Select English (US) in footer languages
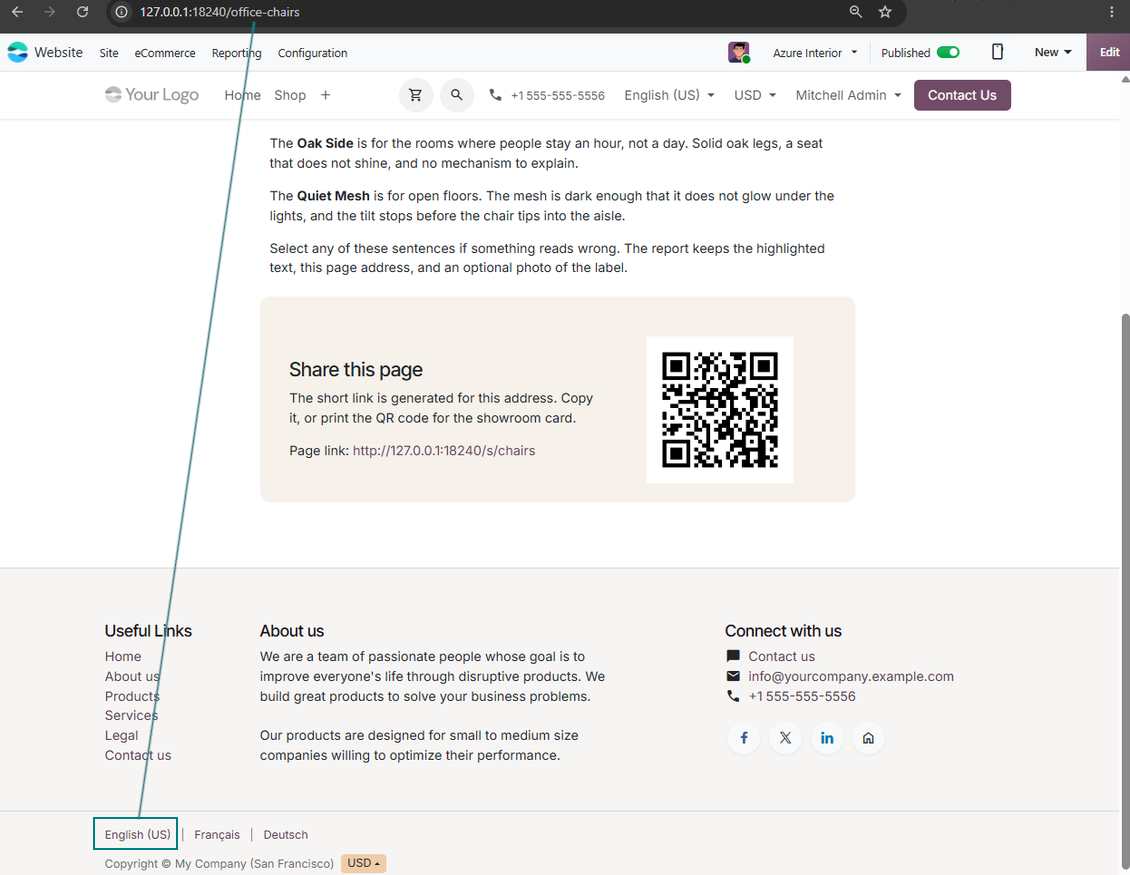 click(x=138, y=835)
